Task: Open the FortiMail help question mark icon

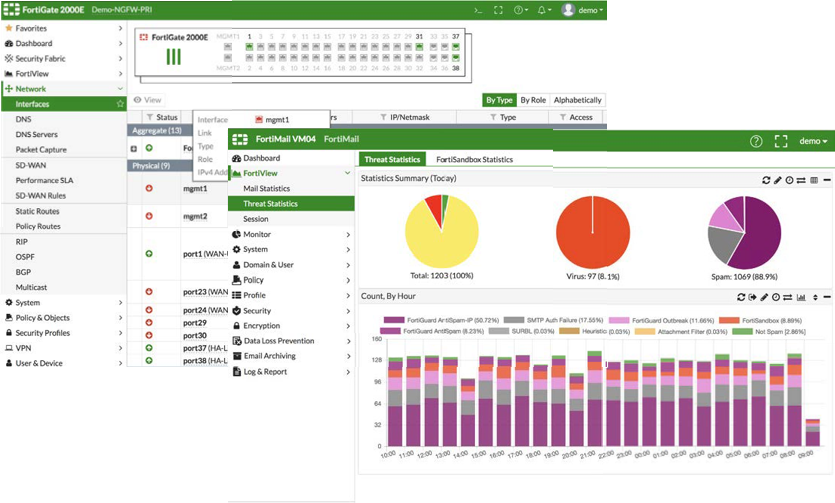Action: pos(756,141)
